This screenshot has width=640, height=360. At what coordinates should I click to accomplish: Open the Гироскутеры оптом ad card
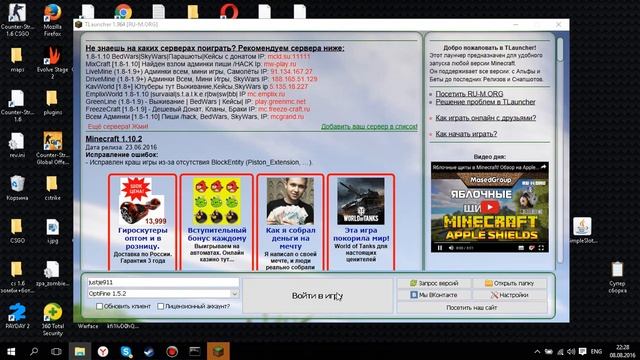click(142, 222)
